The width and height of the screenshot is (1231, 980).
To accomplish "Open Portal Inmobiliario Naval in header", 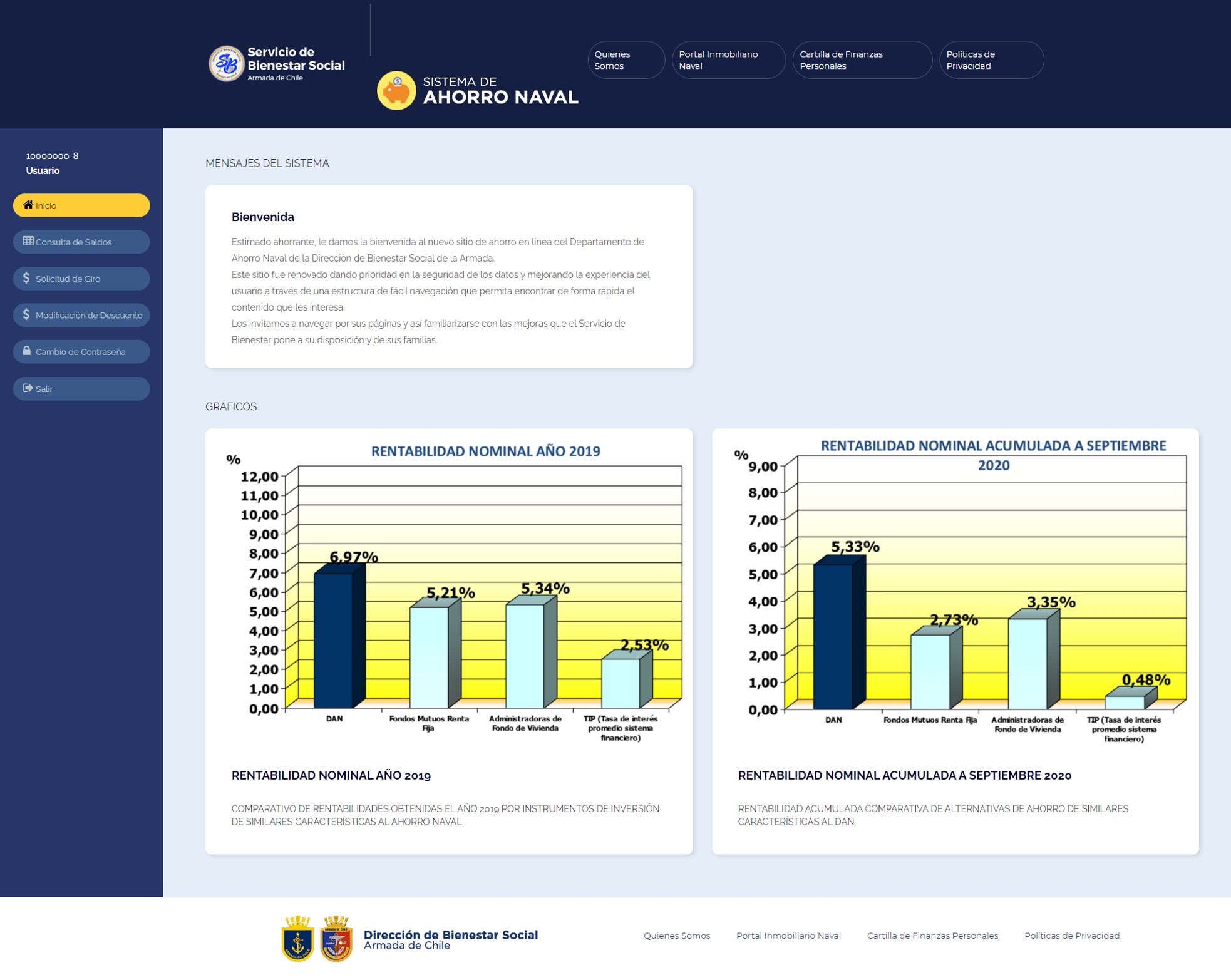I will pyautogui.click(x=729, y=60).
